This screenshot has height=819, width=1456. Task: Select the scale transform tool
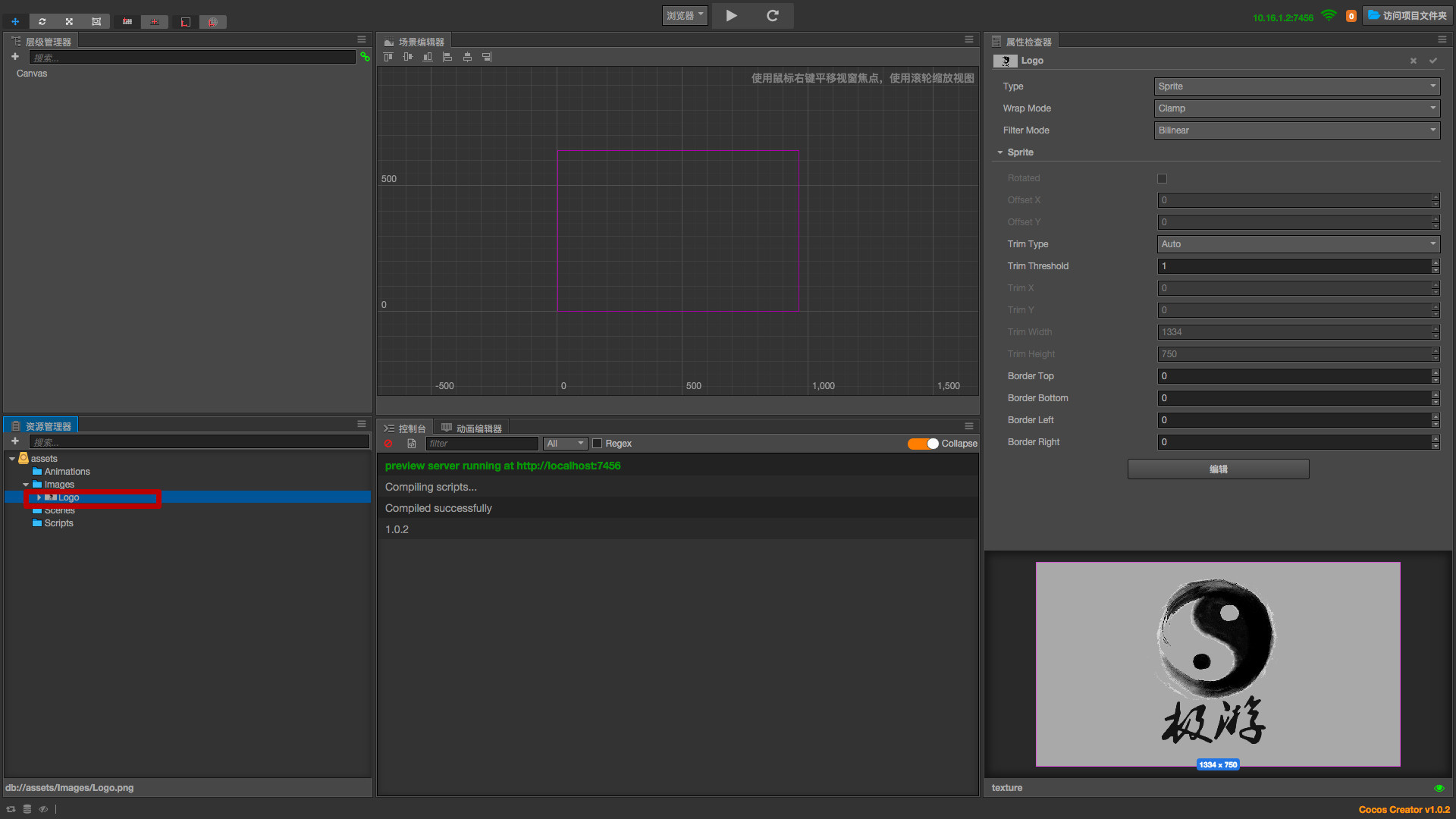click(69, 21)
